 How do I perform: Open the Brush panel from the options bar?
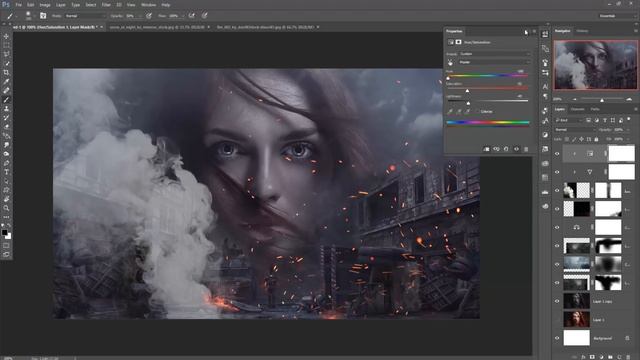click(x=43, y=16)
